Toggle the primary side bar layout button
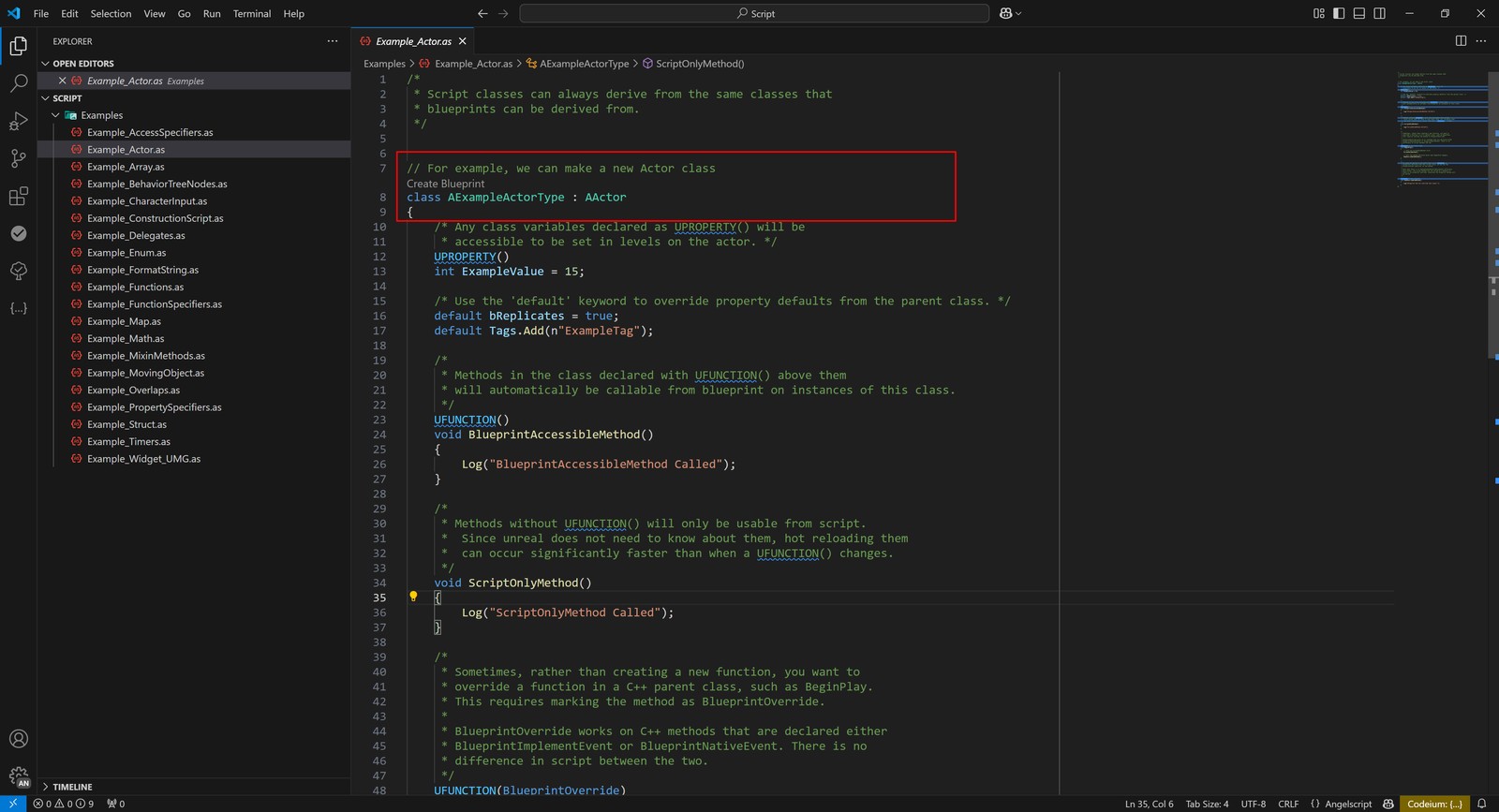The height and width of the screenshot is (812, 1499). (x=1339, y=13)
